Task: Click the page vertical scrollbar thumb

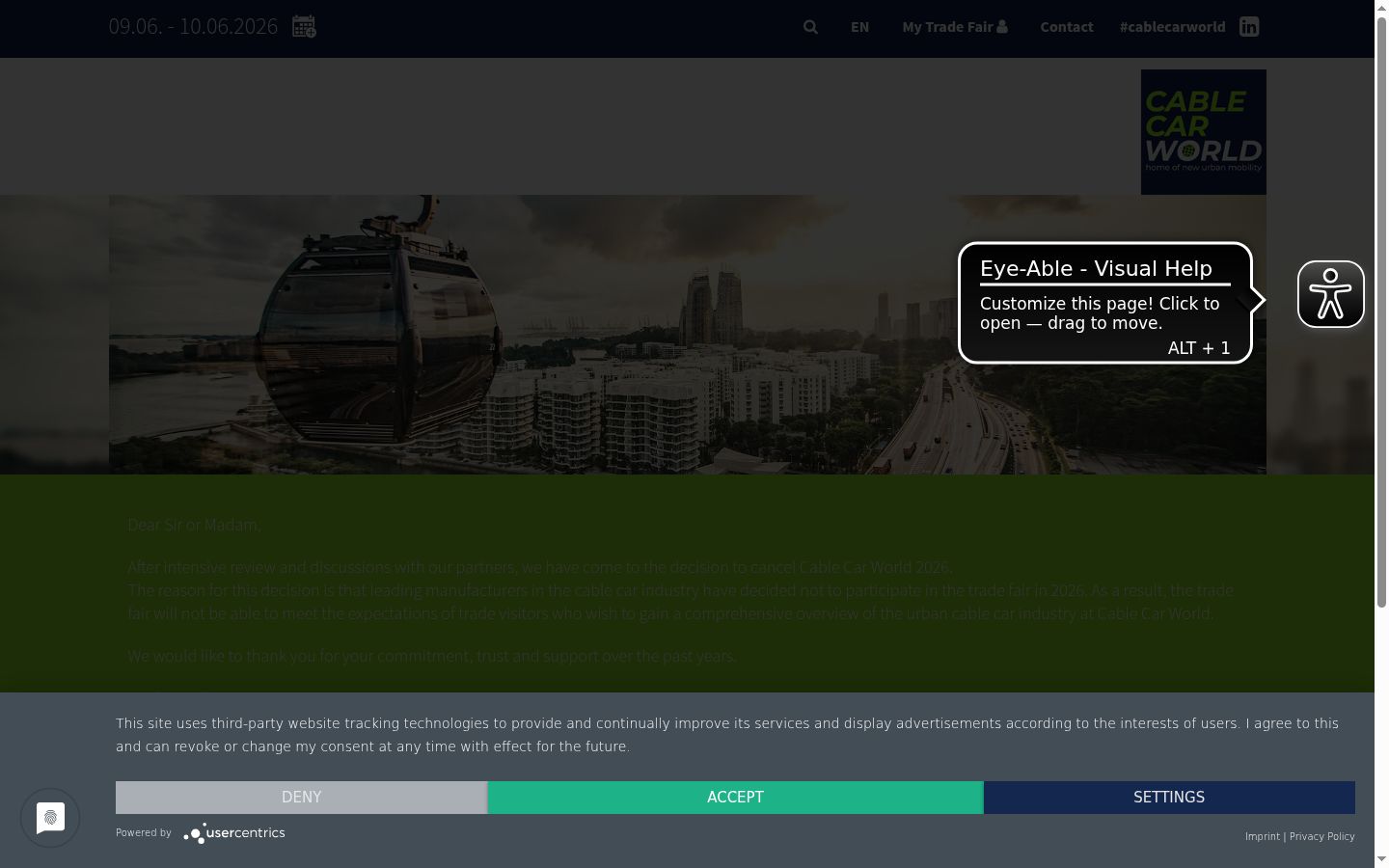Action: point(1381,313)
